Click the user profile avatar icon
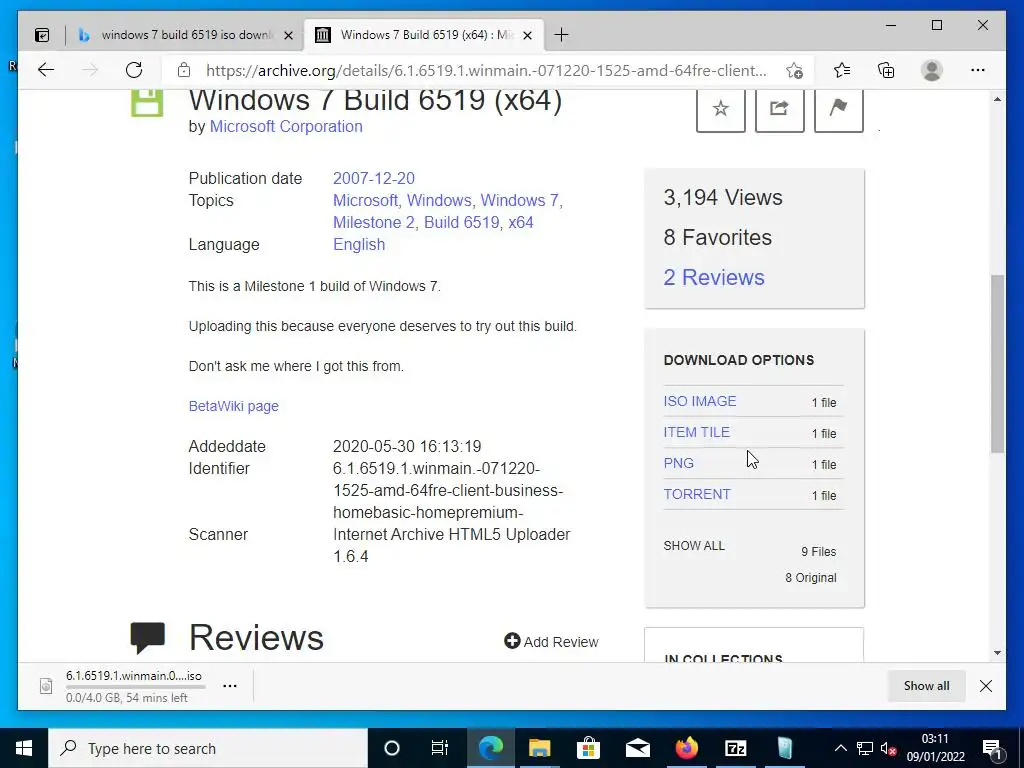The width and height of the screenshot is (1024, 768). point(932,70)
